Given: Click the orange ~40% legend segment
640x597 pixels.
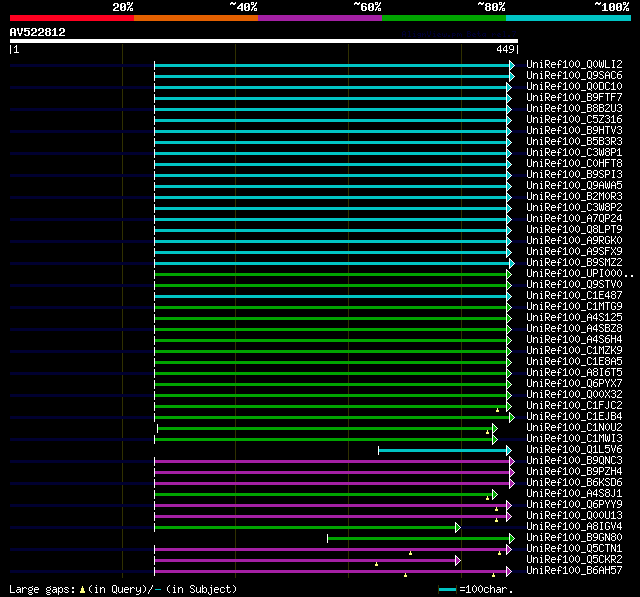Looking at the screenshot, I should (196, 18).
